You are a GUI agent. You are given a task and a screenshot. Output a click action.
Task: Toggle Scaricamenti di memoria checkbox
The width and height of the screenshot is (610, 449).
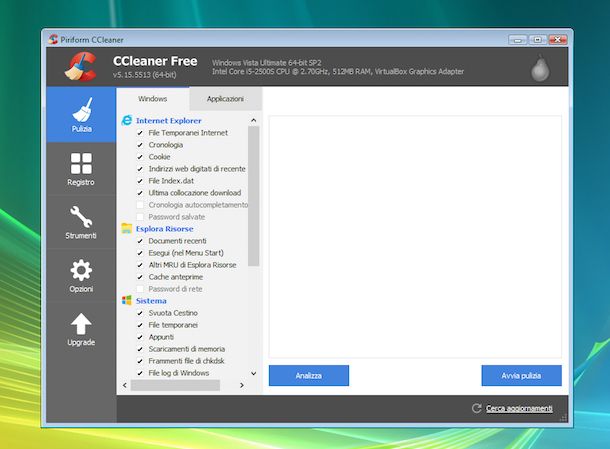point(140,349)
